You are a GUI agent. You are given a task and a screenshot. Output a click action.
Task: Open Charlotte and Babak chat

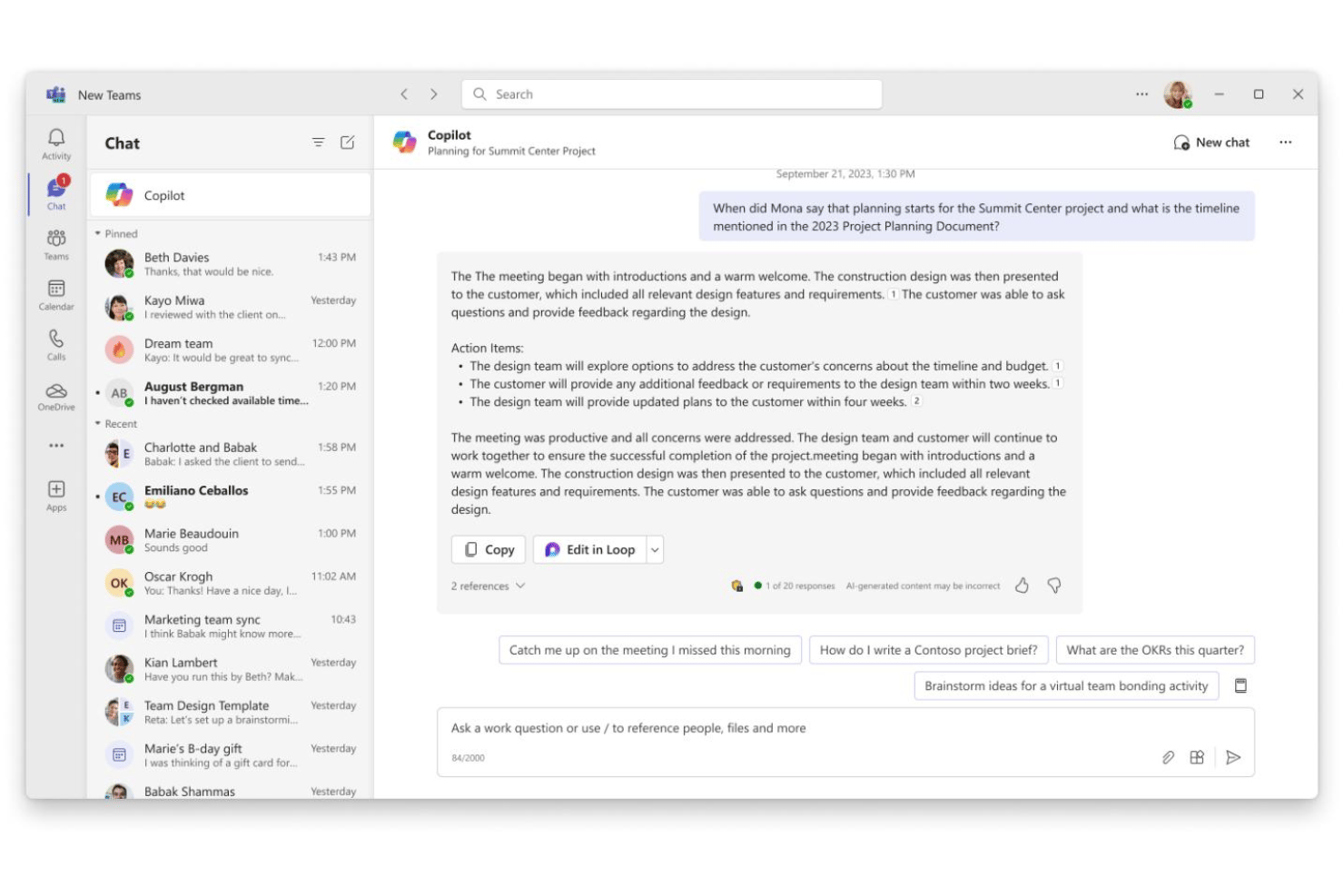click(230, 454)
